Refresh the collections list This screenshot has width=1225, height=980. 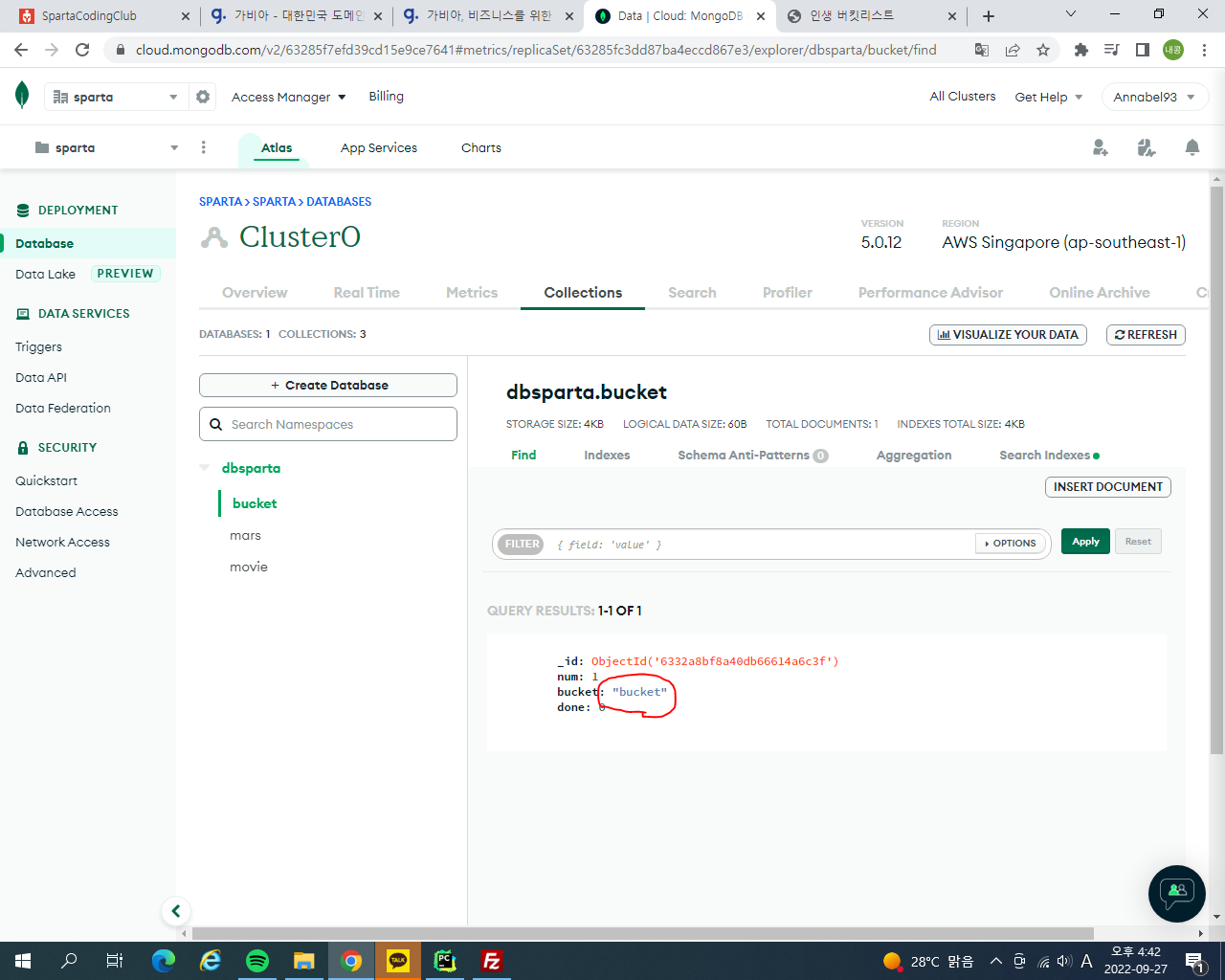pyautogui.click(x=1146, y=335)
